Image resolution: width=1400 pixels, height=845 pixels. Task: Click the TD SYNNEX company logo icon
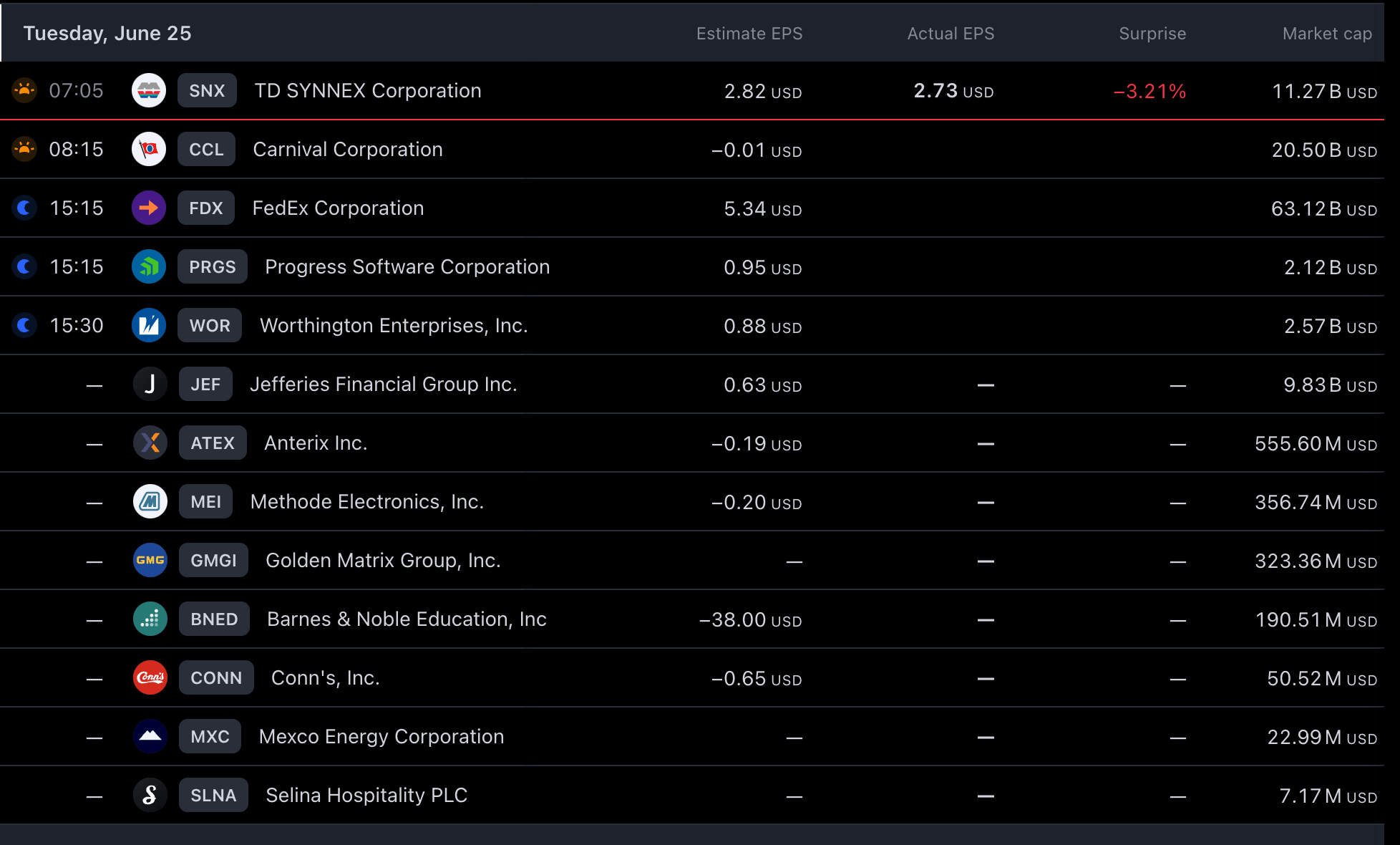tap(149, 91)
